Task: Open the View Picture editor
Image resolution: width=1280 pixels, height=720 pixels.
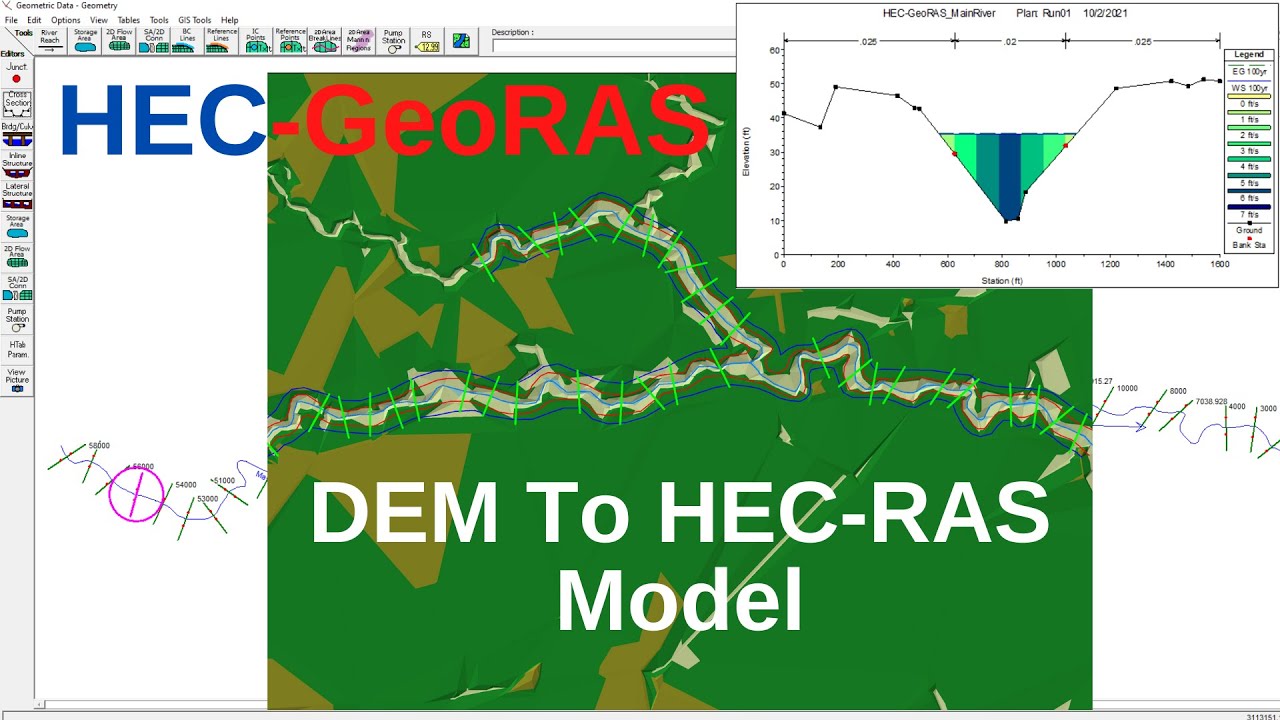Action: 17,380
